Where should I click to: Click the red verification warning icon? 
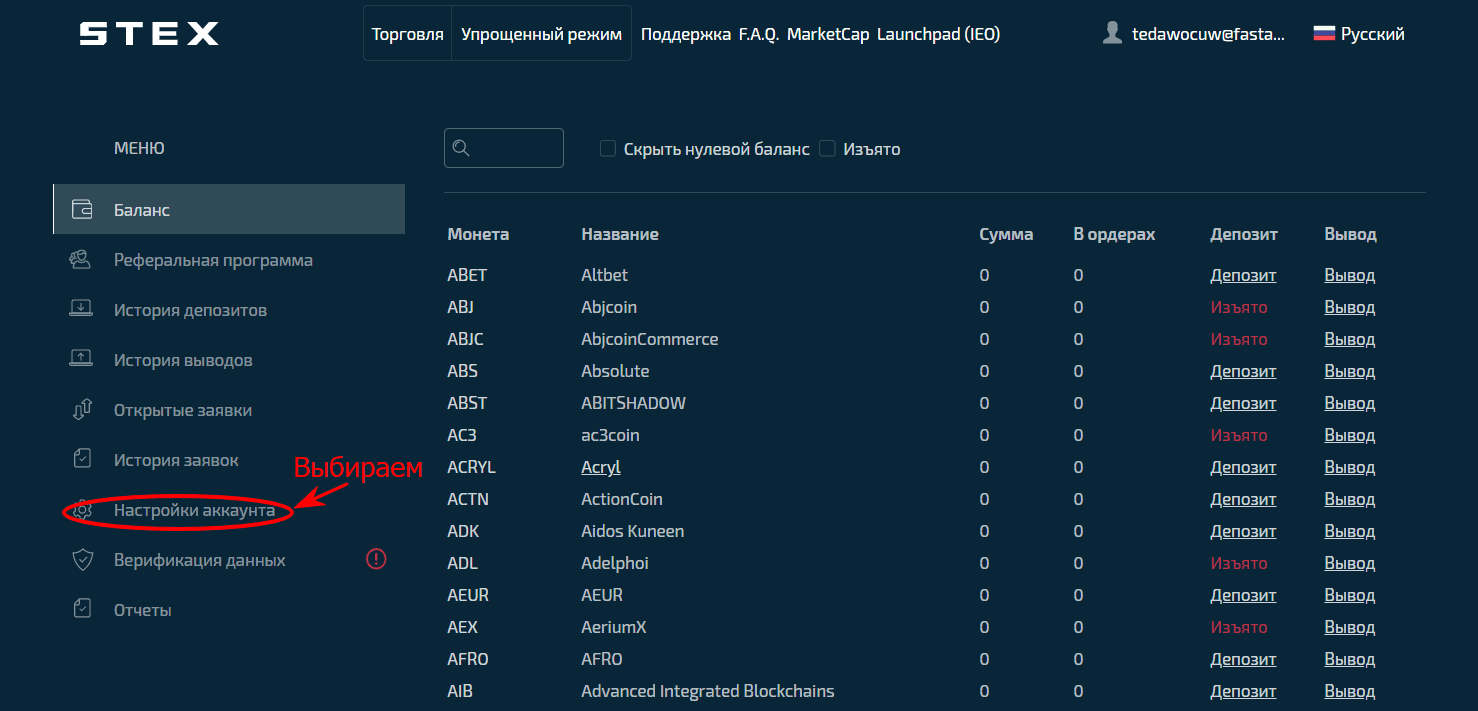point(376,559)
